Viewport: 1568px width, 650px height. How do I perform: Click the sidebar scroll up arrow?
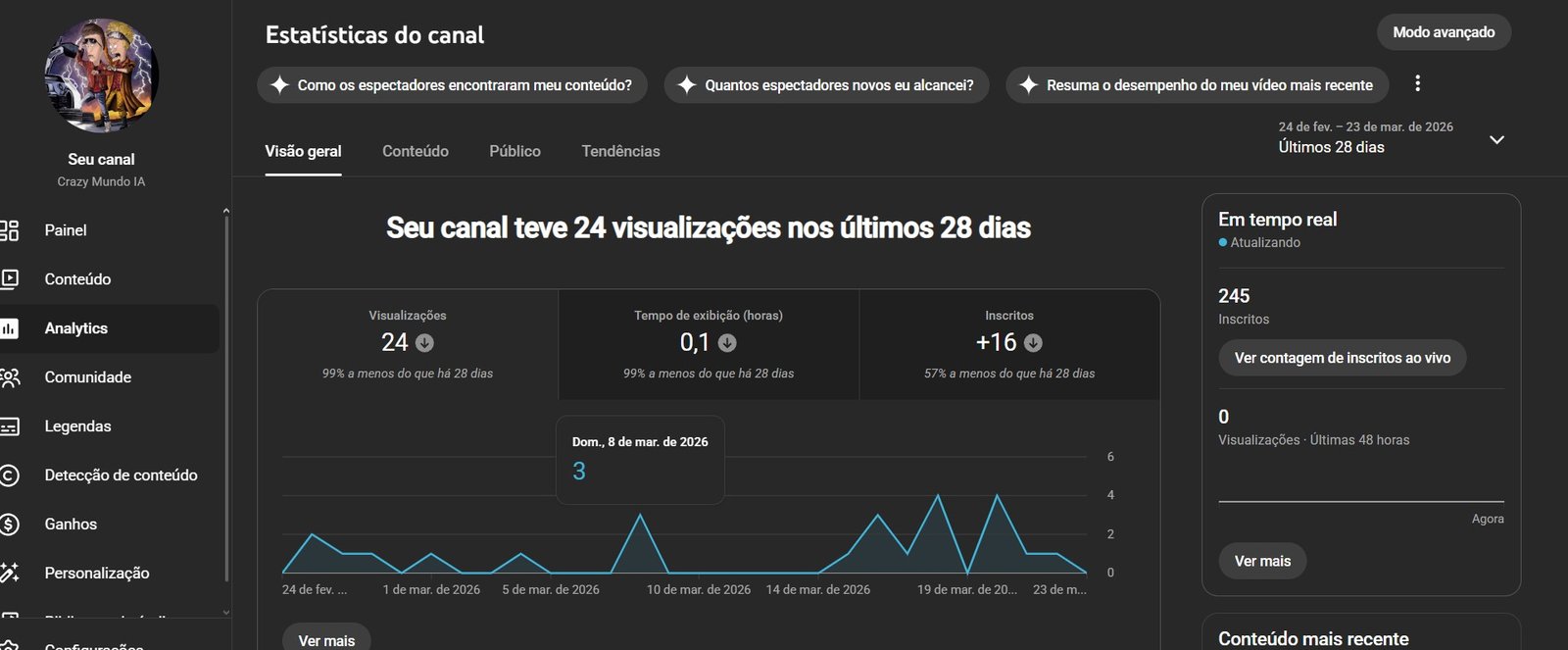pos(226,211)
